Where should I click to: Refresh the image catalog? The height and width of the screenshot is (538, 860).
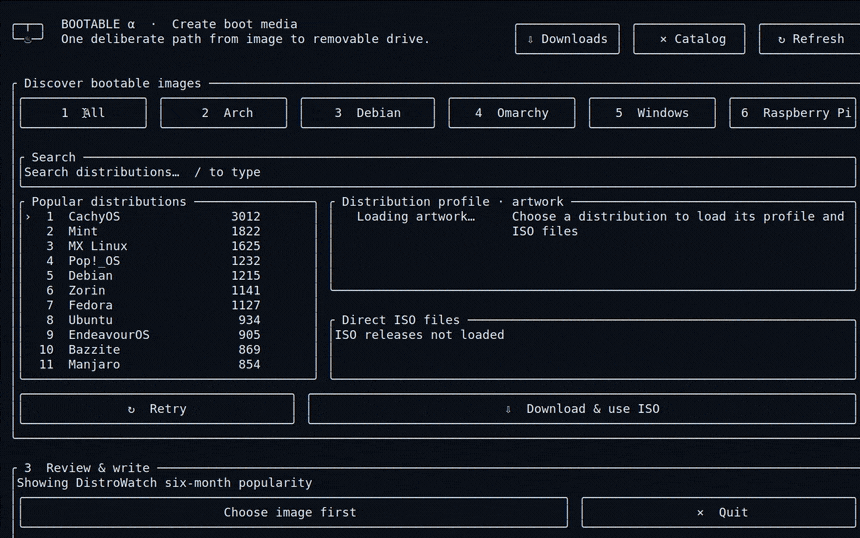(810, 39)
